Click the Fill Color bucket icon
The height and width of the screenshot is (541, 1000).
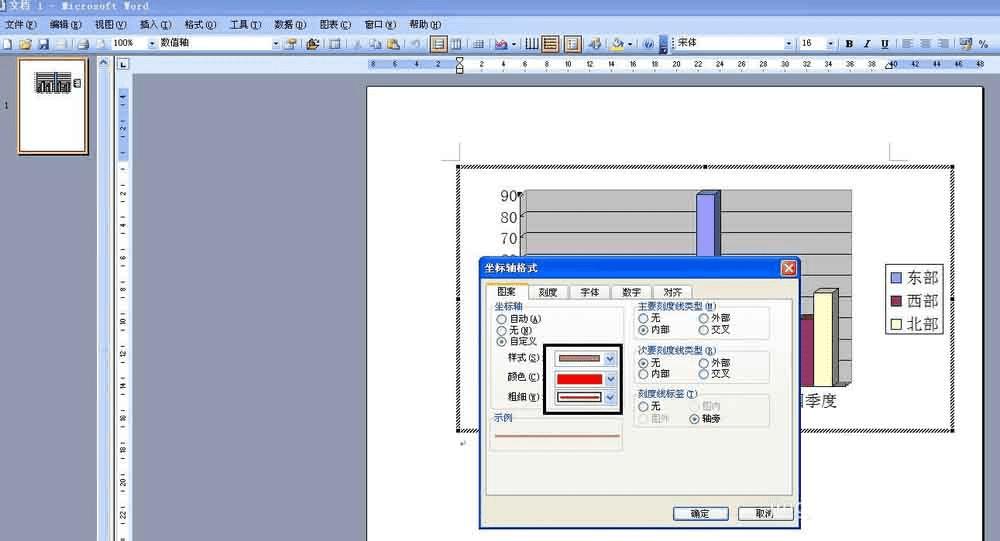click(x=617, y=43)
